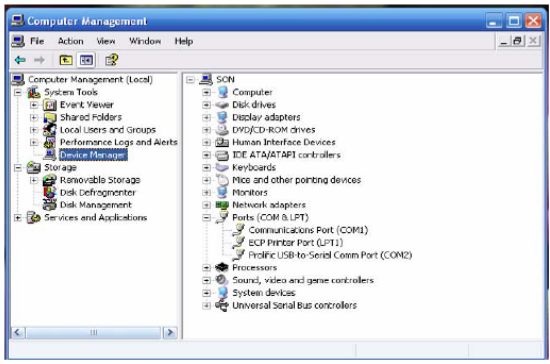Click the Universal Serial Bus controllers icon
550x364 pixels.
(x=222, y=305)
